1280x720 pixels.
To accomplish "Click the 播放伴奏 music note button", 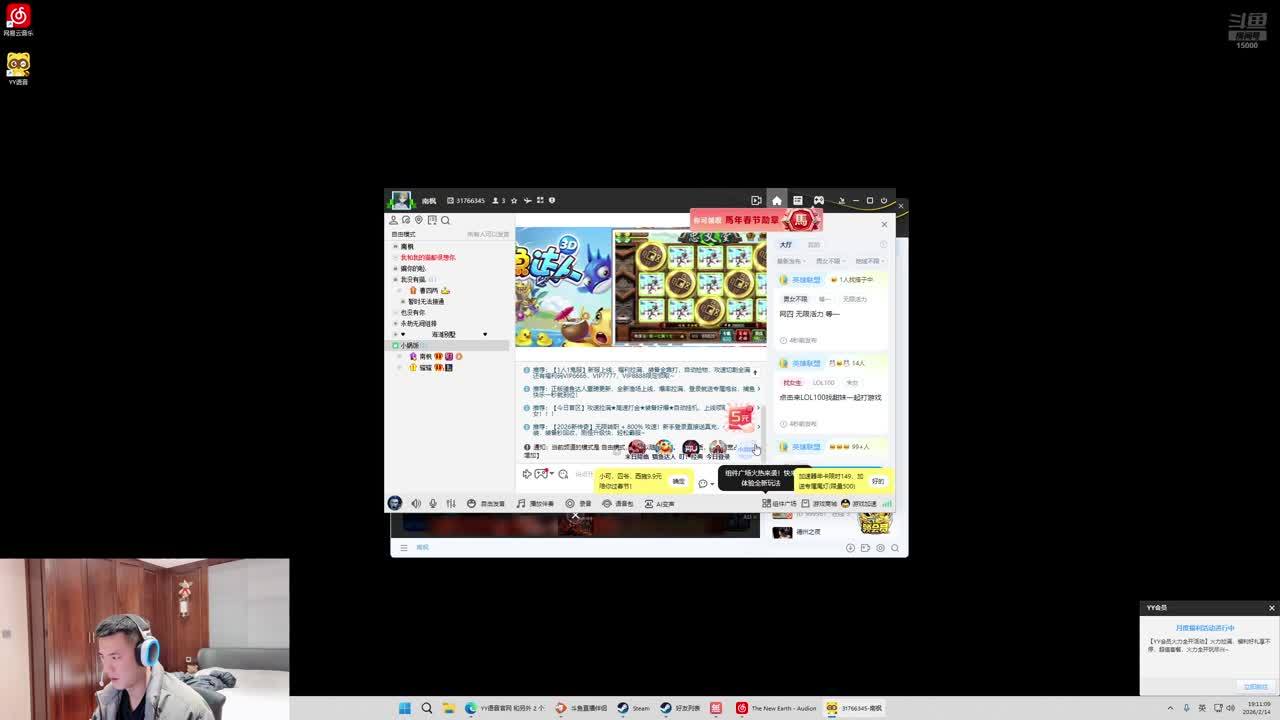I will tap(535, 503).
